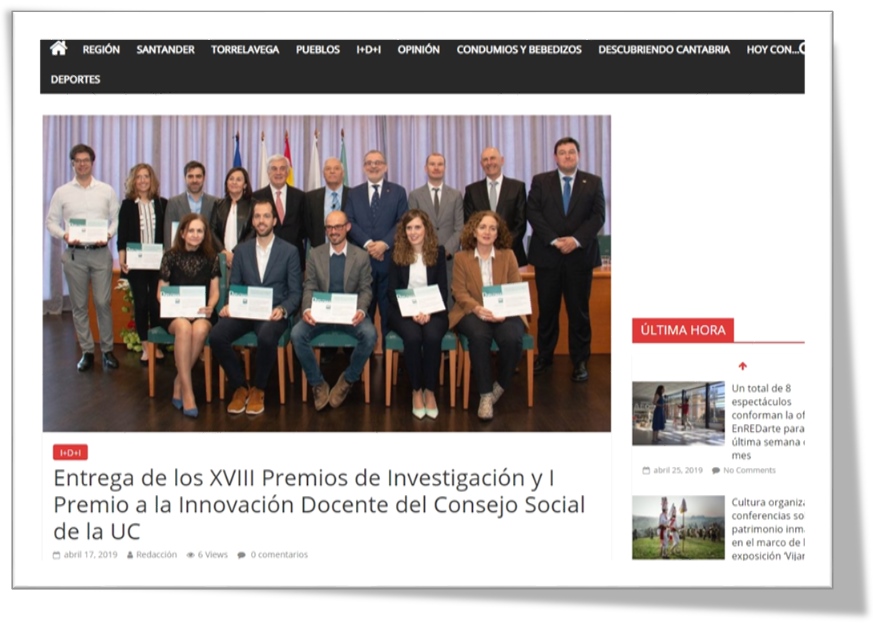Read the 'Un total de 8 espectáculos' story

tap(768, 422)
